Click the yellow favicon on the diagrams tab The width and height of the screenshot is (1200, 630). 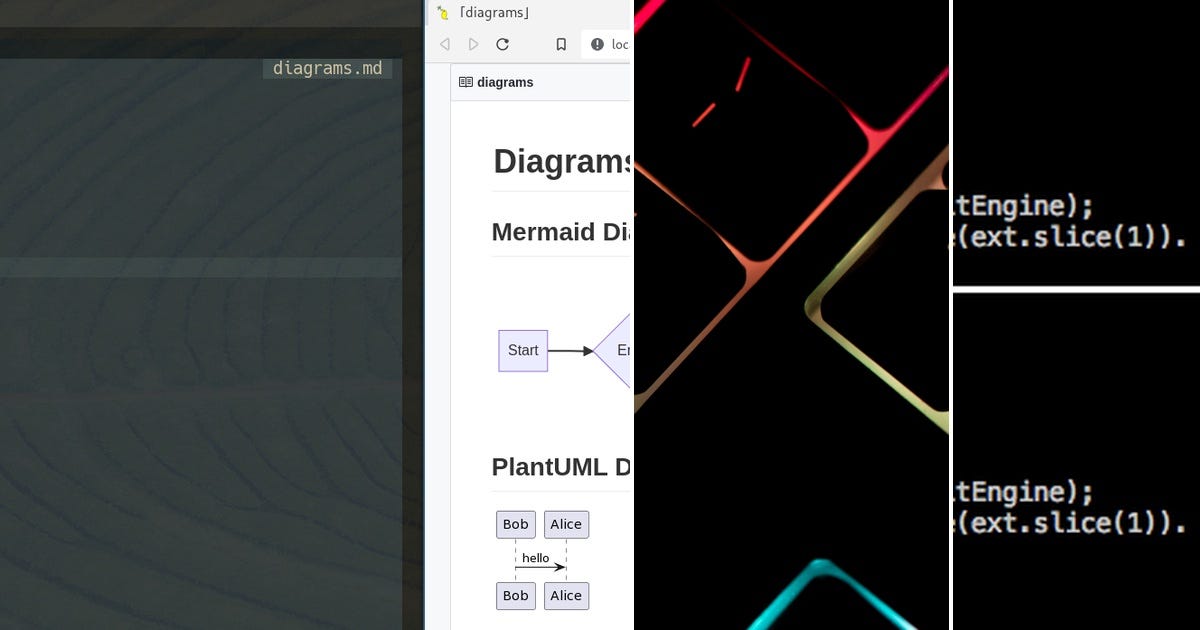coord(443,12)
